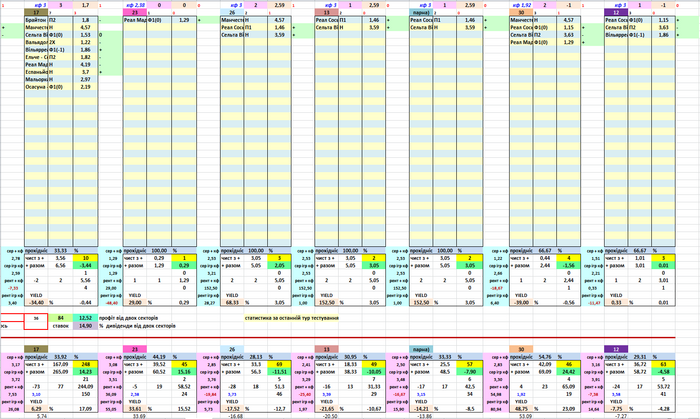Viewport: 700px width, 419px height.
Task: Select the yellow cell with 63
Action: point(663,365)
